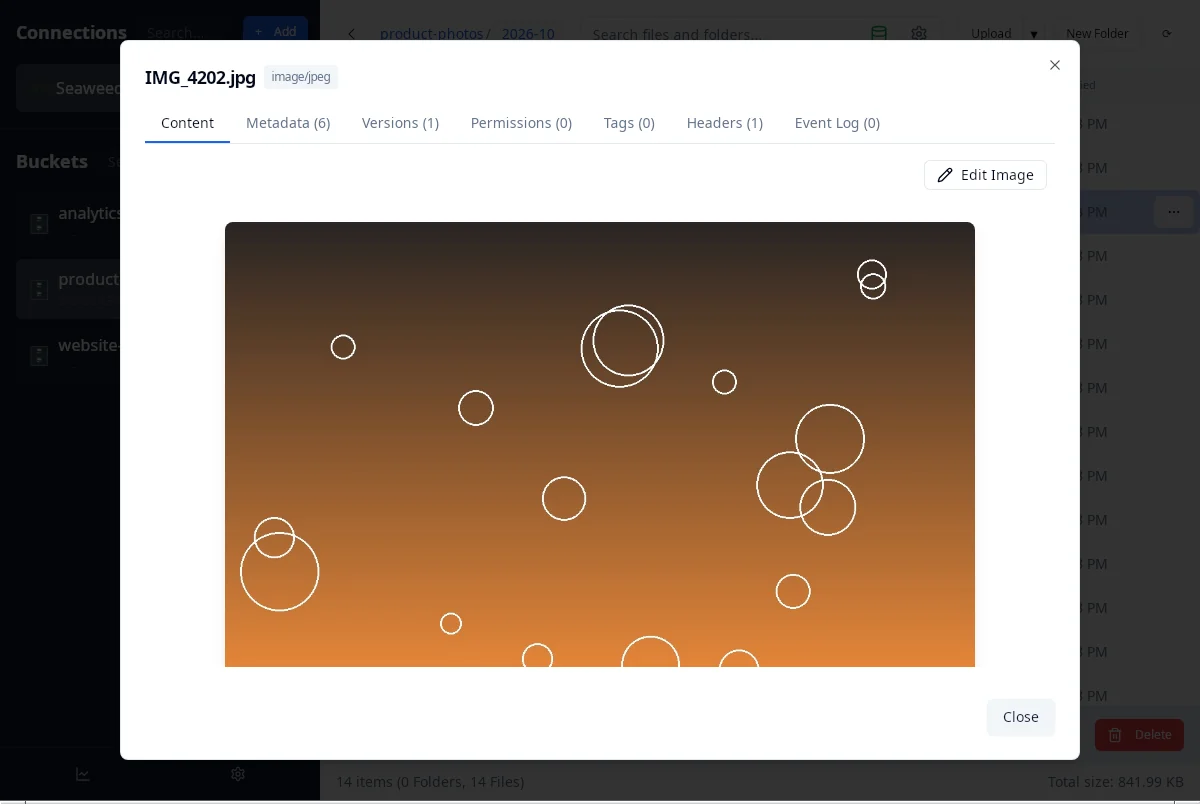Click the Upload button
Screen dimensions: 1200x804
[x=991, y=34]
